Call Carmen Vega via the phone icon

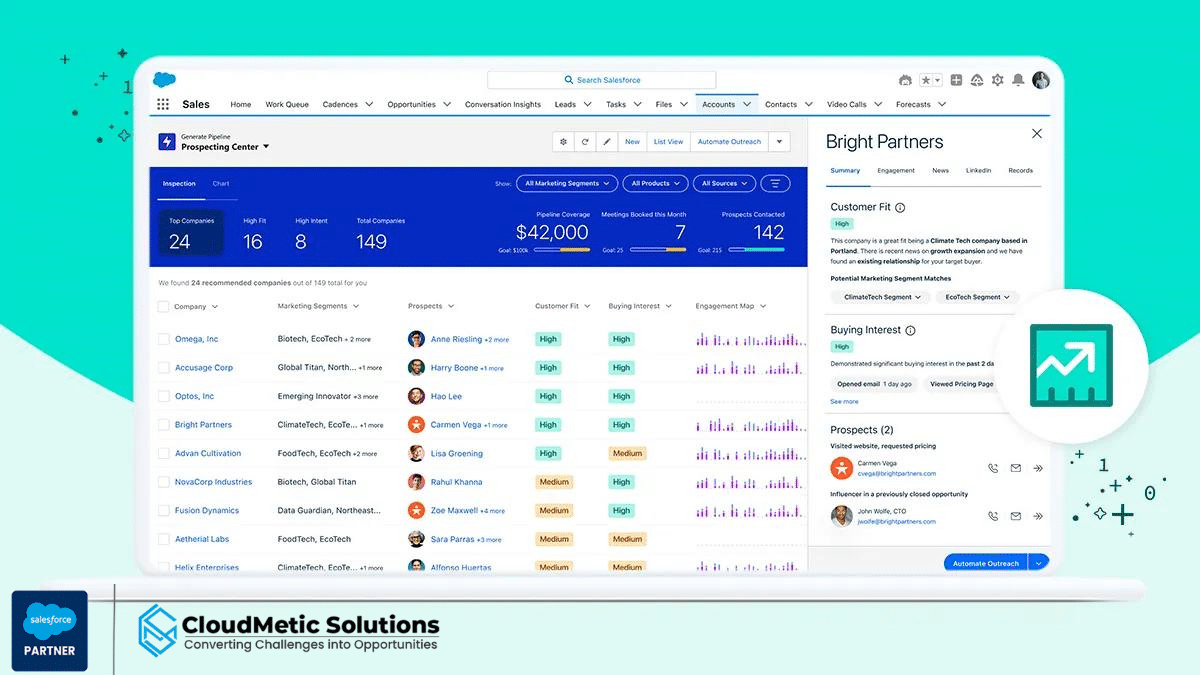[x=992, y=467]
